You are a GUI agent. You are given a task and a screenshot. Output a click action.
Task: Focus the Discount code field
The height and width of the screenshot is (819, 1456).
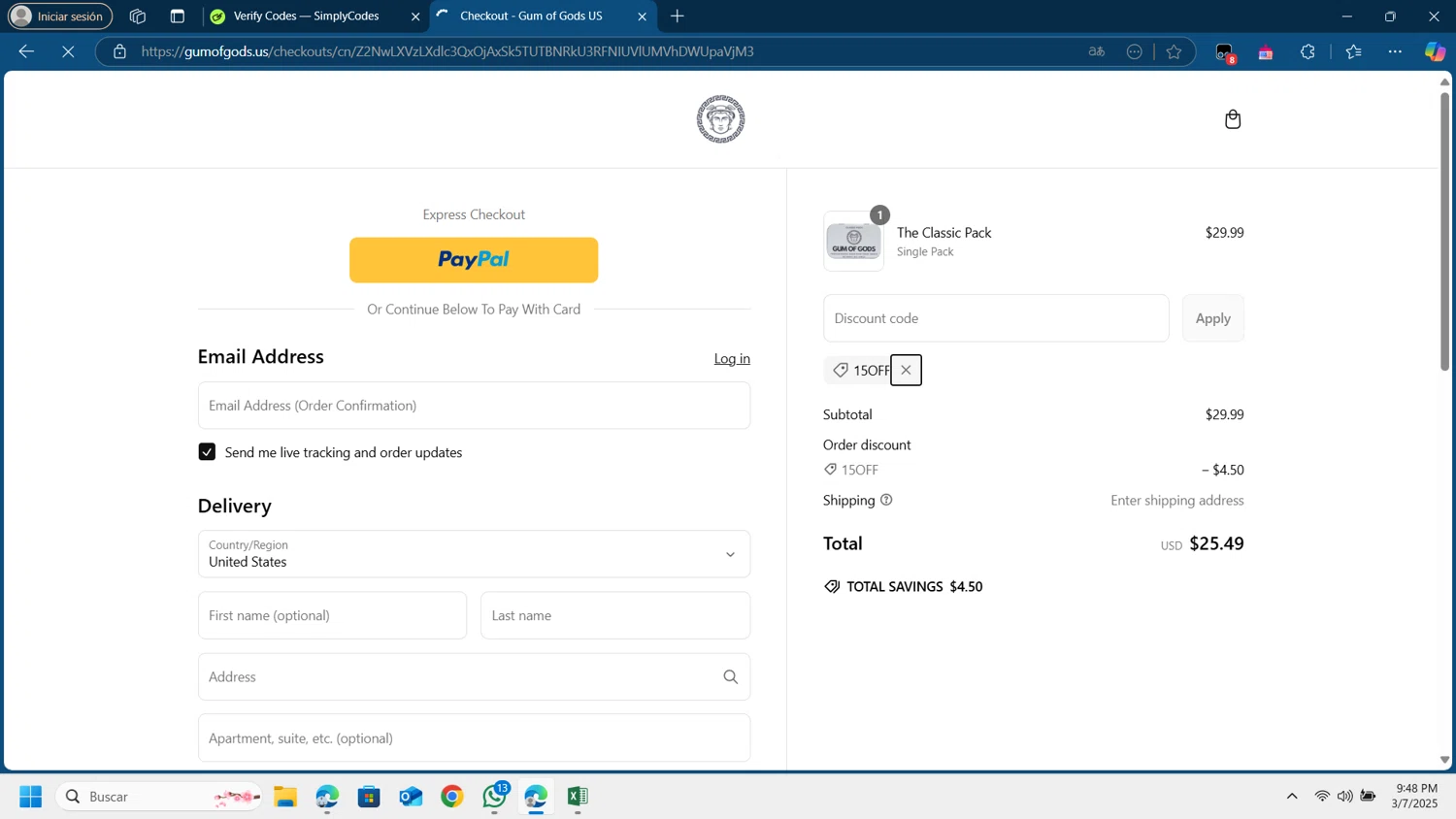tap(996, 318)
